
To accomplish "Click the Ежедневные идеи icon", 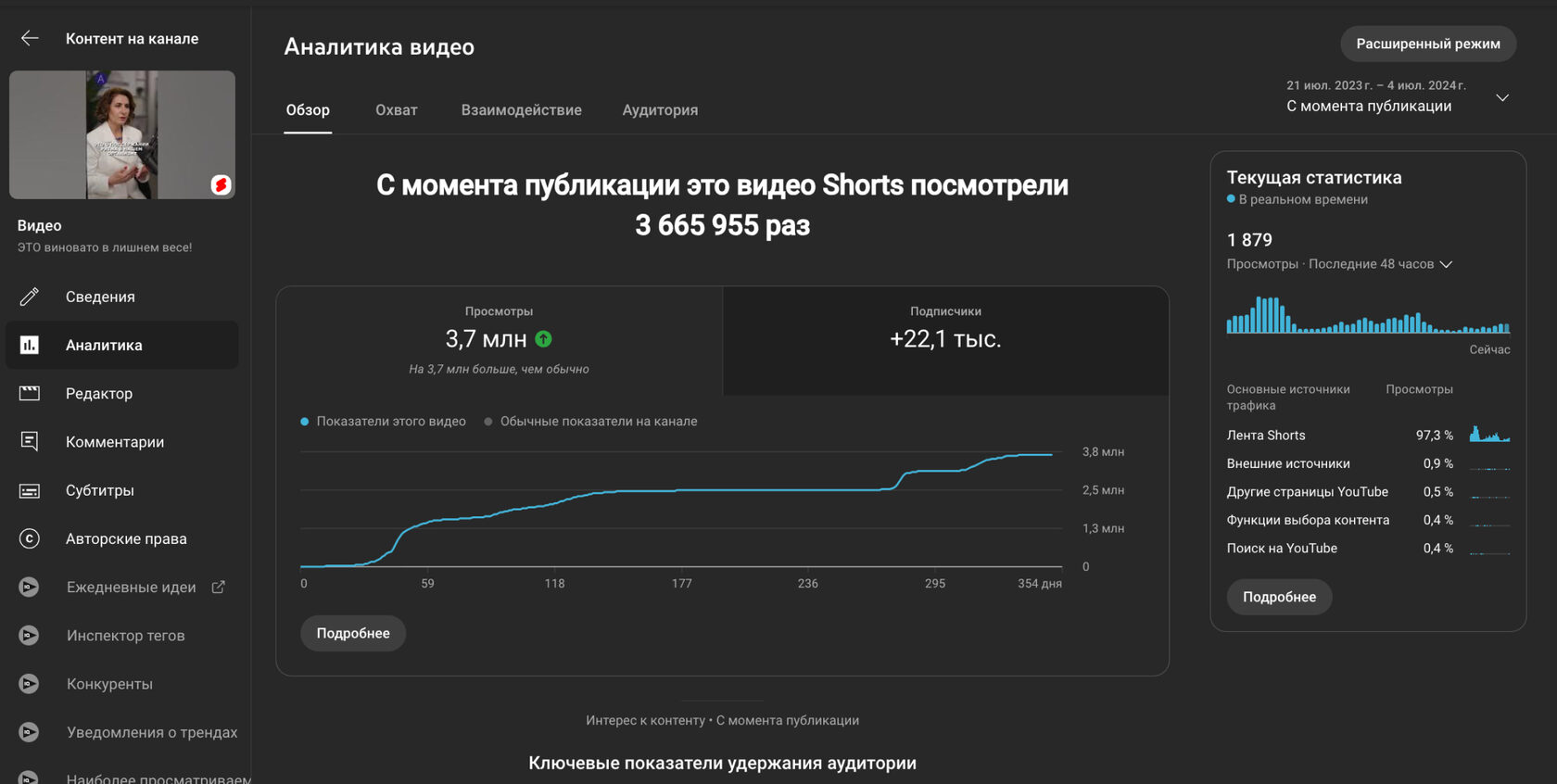I will pyautogui.click(x=30, y=587).
